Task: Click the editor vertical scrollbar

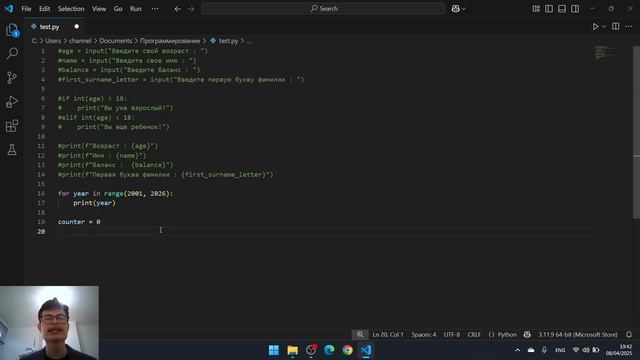Action: 636,133
